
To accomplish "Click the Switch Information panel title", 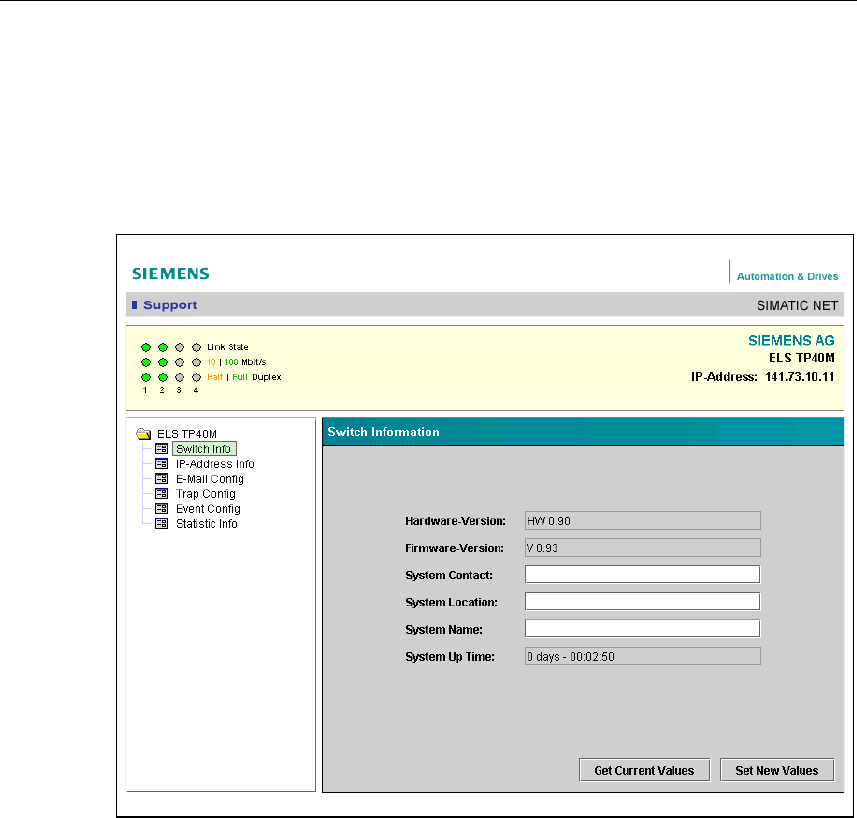I will point(383,432).
